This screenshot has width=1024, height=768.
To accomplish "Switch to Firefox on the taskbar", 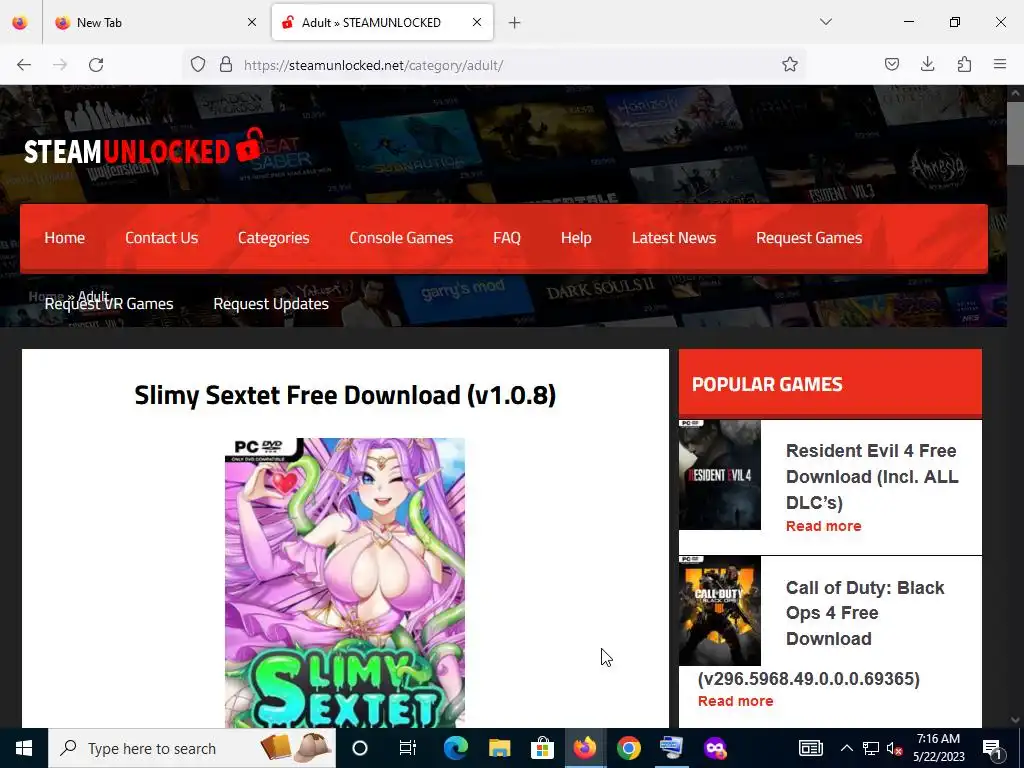I will point(585,748).
